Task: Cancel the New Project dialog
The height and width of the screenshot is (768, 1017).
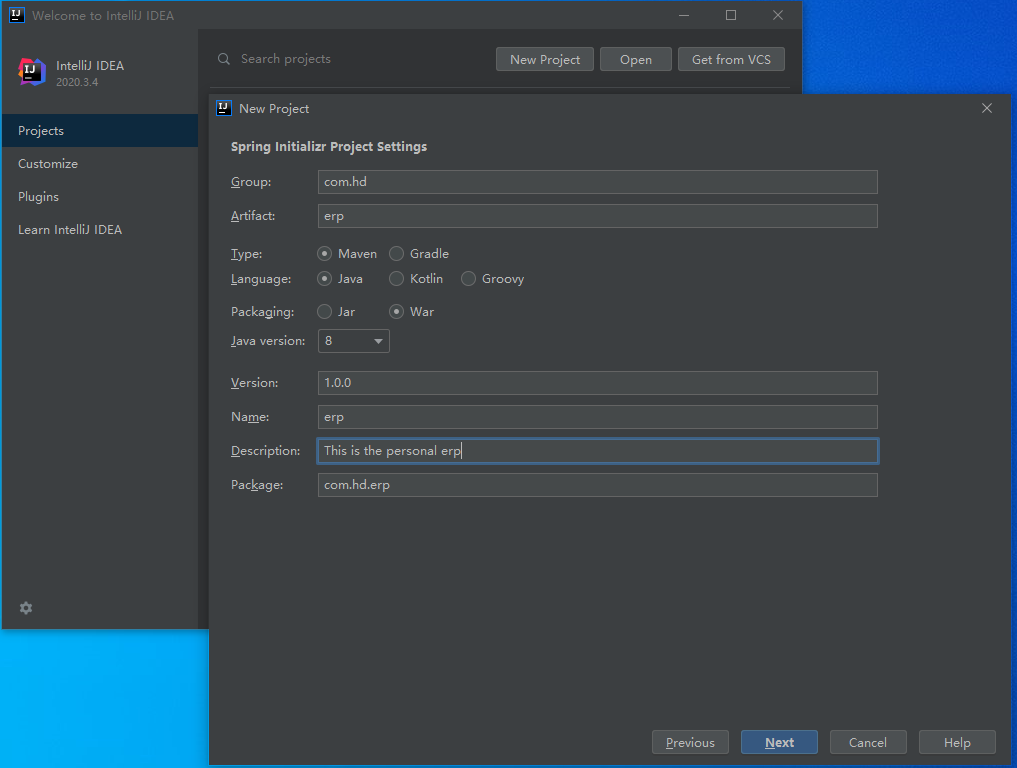Action: click(868, 742)
